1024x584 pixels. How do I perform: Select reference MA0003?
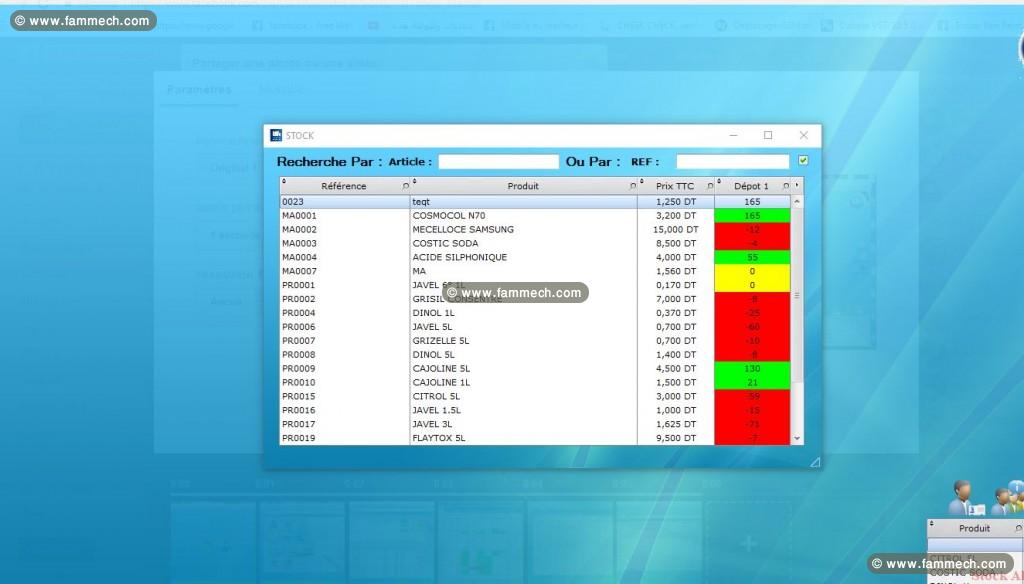tap(299, 243)
